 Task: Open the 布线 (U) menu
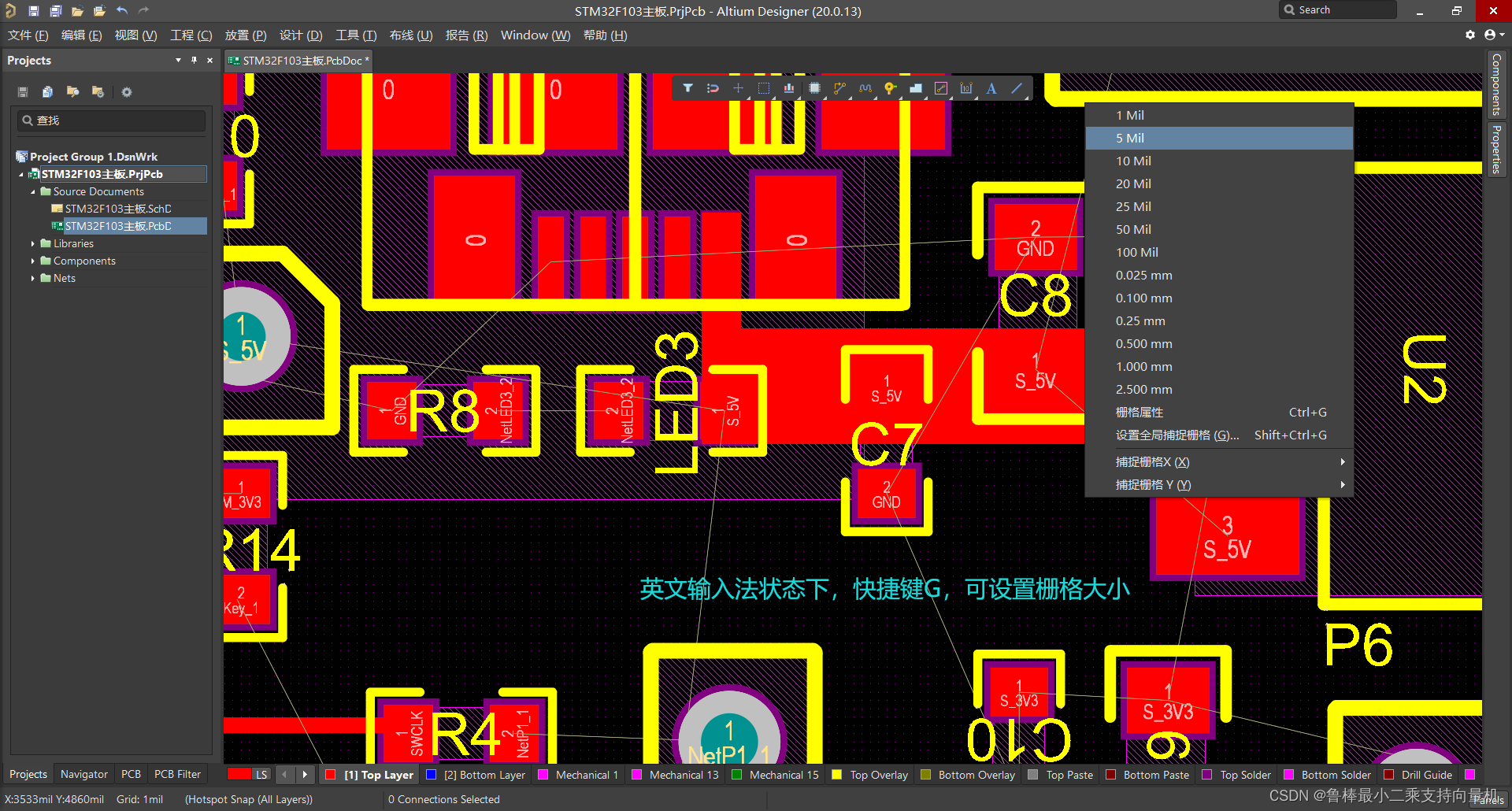coord(411,35)
